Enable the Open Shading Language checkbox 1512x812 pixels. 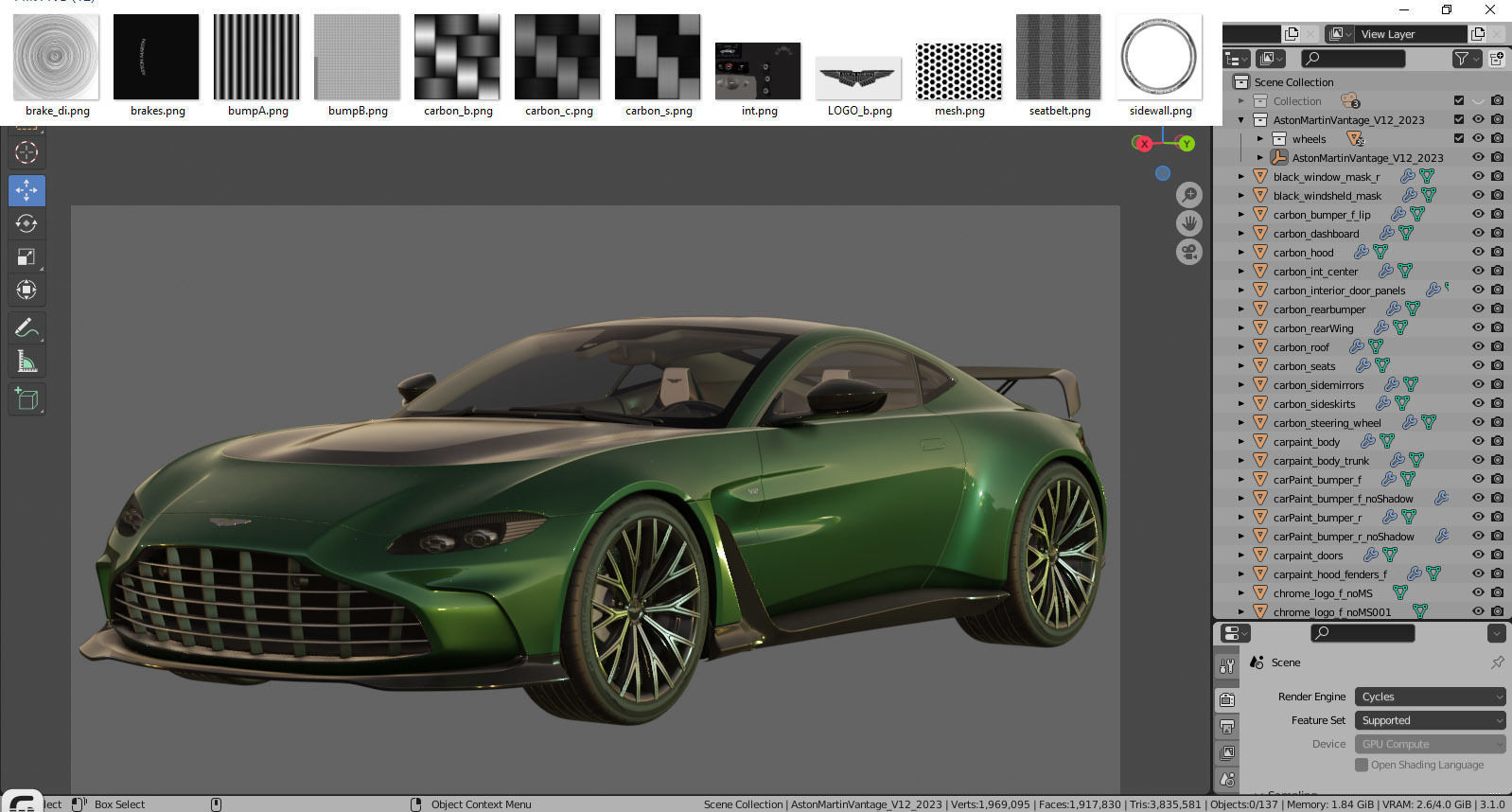[x=1362, y=765]
